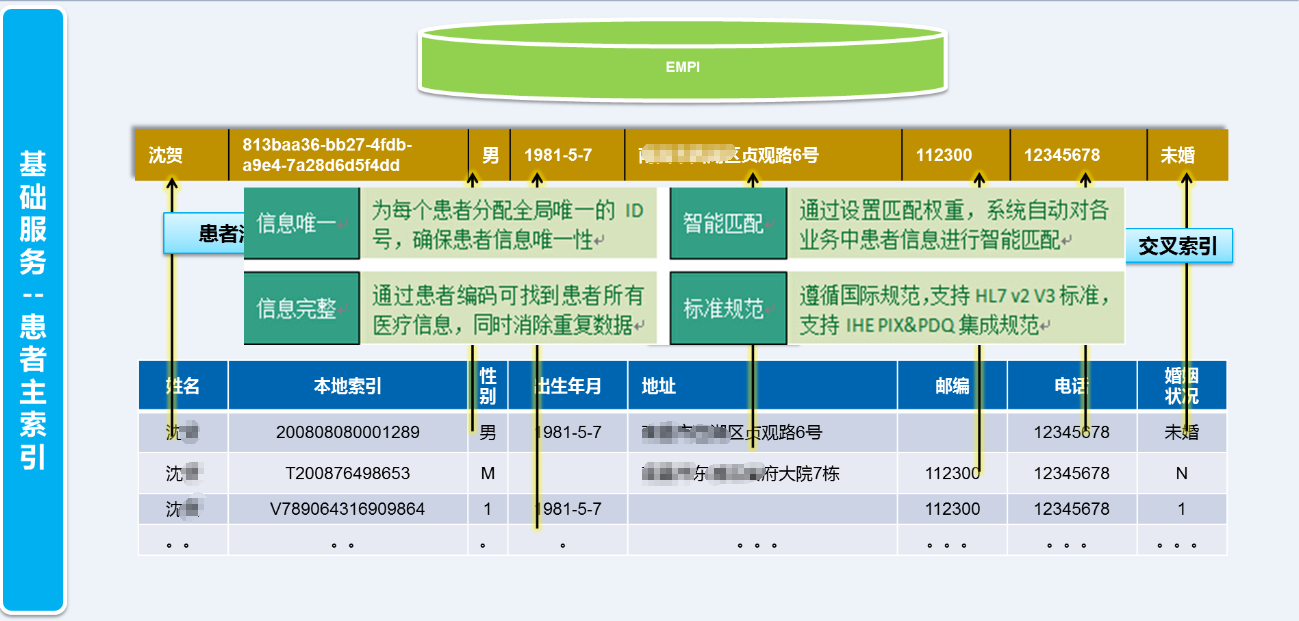Click the vertical 基础服务--患者主索引 sidebar banner

tap(33, 310)
